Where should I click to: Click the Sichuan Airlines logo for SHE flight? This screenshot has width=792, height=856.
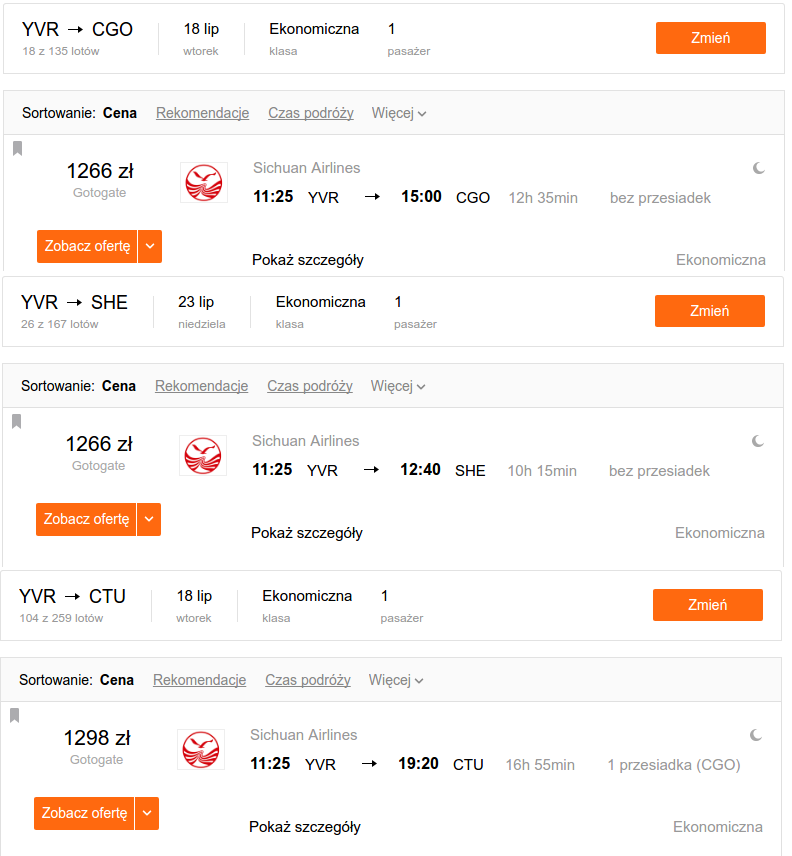203,456
